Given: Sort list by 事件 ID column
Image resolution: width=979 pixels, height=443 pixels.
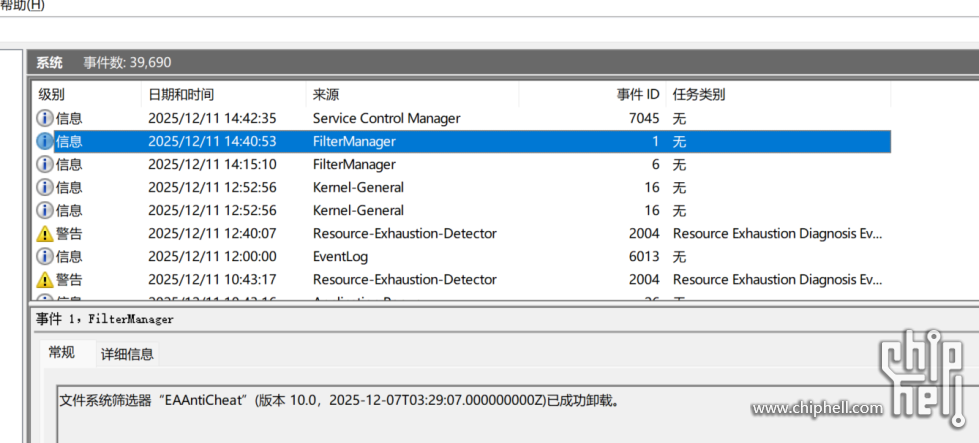Looking at the screenshot, I should pyautogui.click(x=637, y=95).
